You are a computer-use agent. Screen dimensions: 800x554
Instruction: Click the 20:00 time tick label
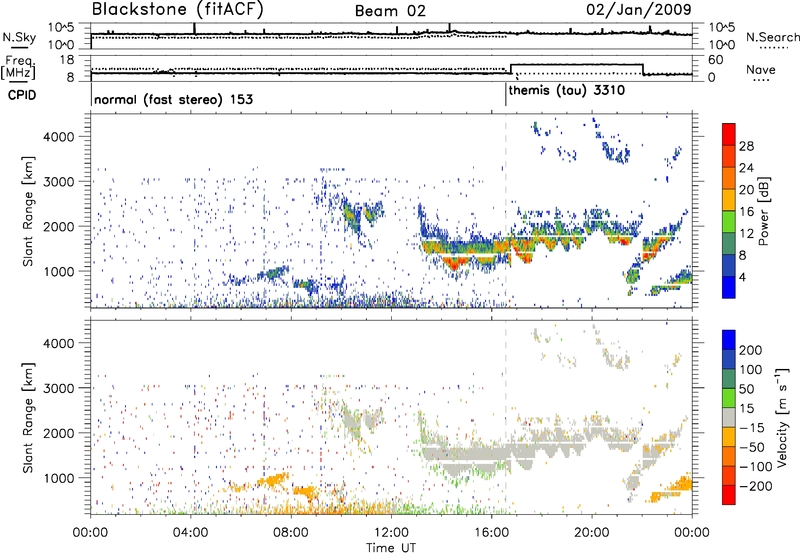click(592, 533)
